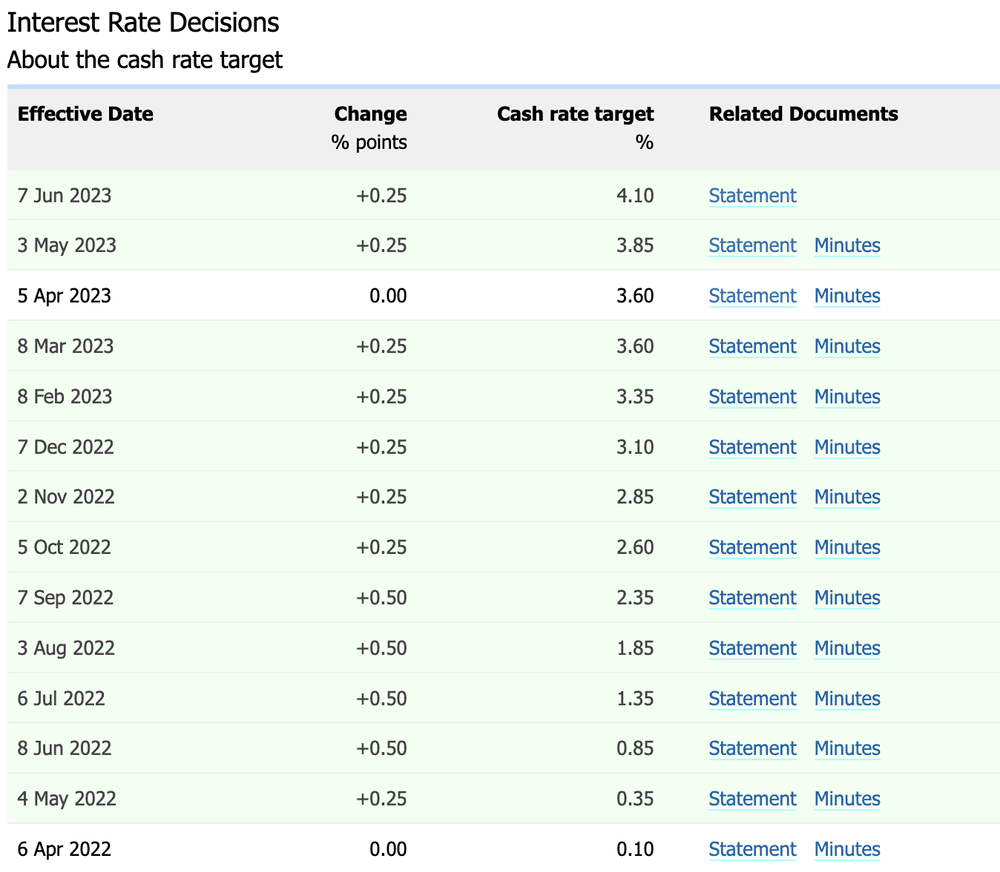Select the '7 Sep 2022' date cell
The height and width of the screenshot is (872, 1000).
pyautogui.click(x=66, y=598)
